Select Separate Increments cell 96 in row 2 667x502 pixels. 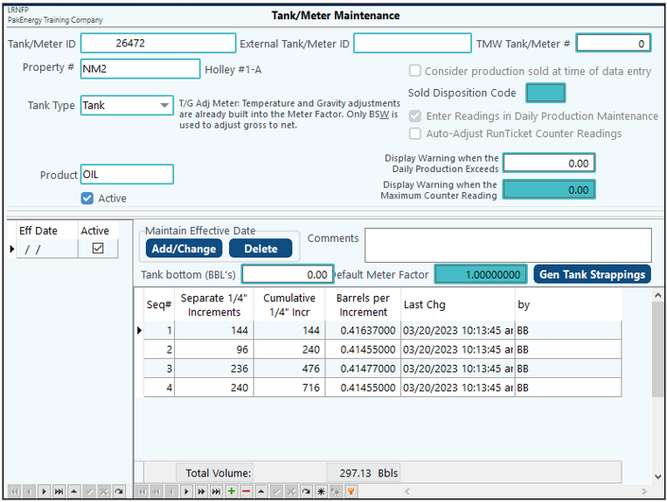[x=214, y=349]
